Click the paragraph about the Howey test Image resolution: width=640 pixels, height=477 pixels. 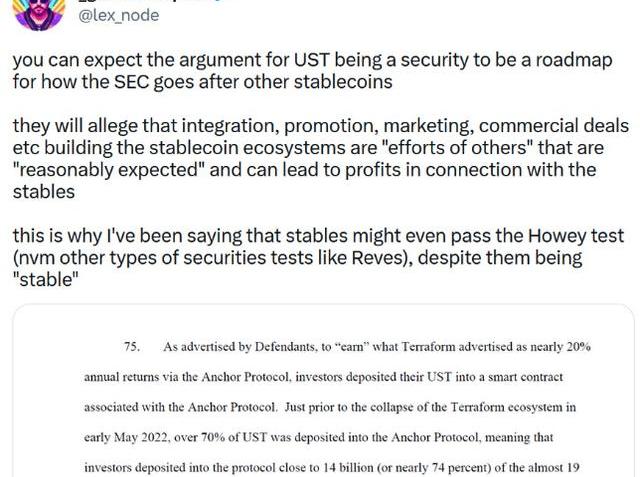pyautogui.click(x=318, y=257)
